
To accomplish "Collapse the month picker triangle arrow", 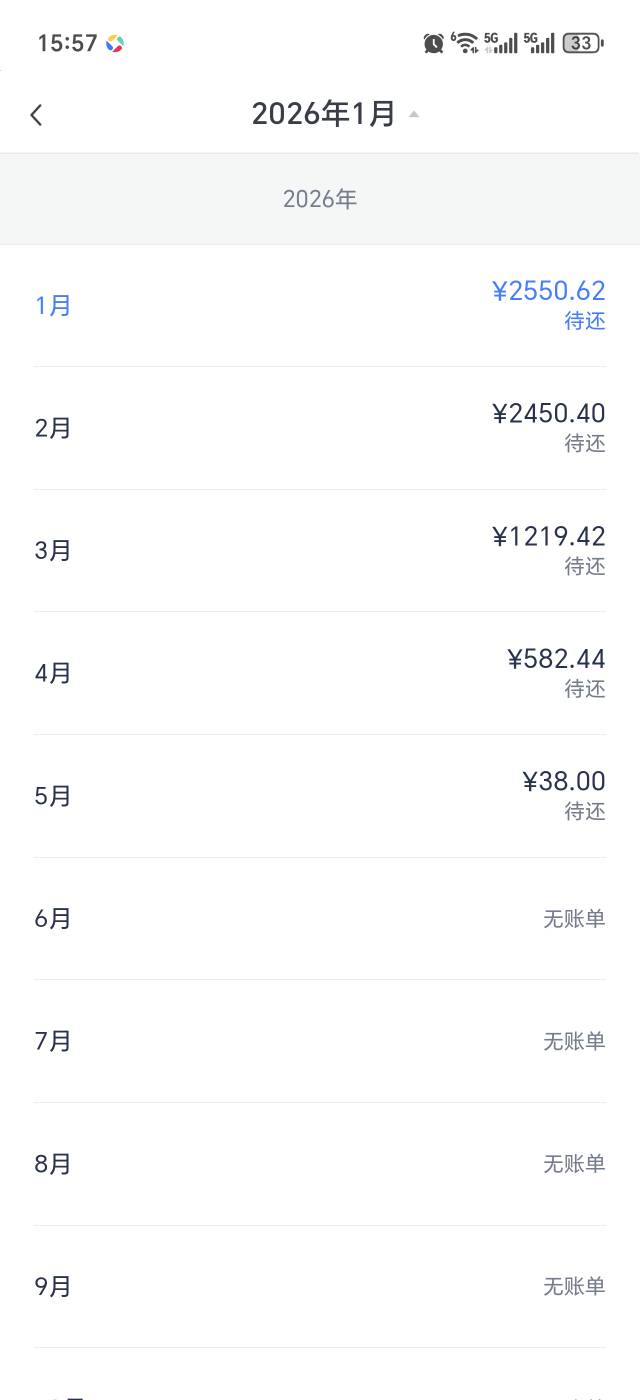I will (x=414, y=115).
